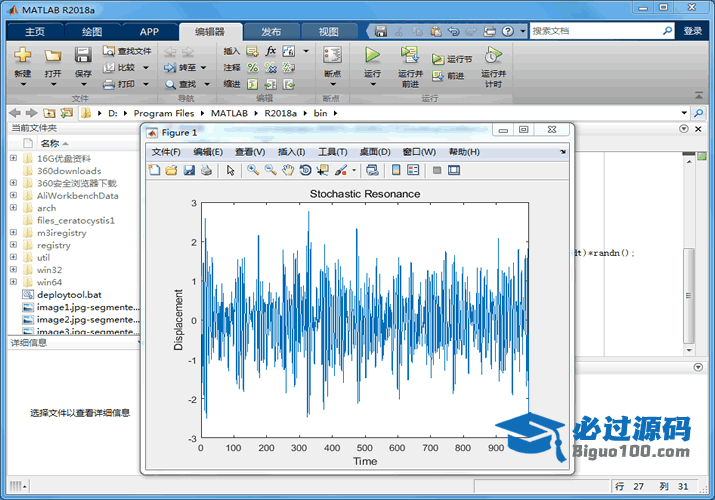Screen dimensions: 715x500
Task: Click the Zoom In tool in Figure toolbar
Action: click(254, 170)
